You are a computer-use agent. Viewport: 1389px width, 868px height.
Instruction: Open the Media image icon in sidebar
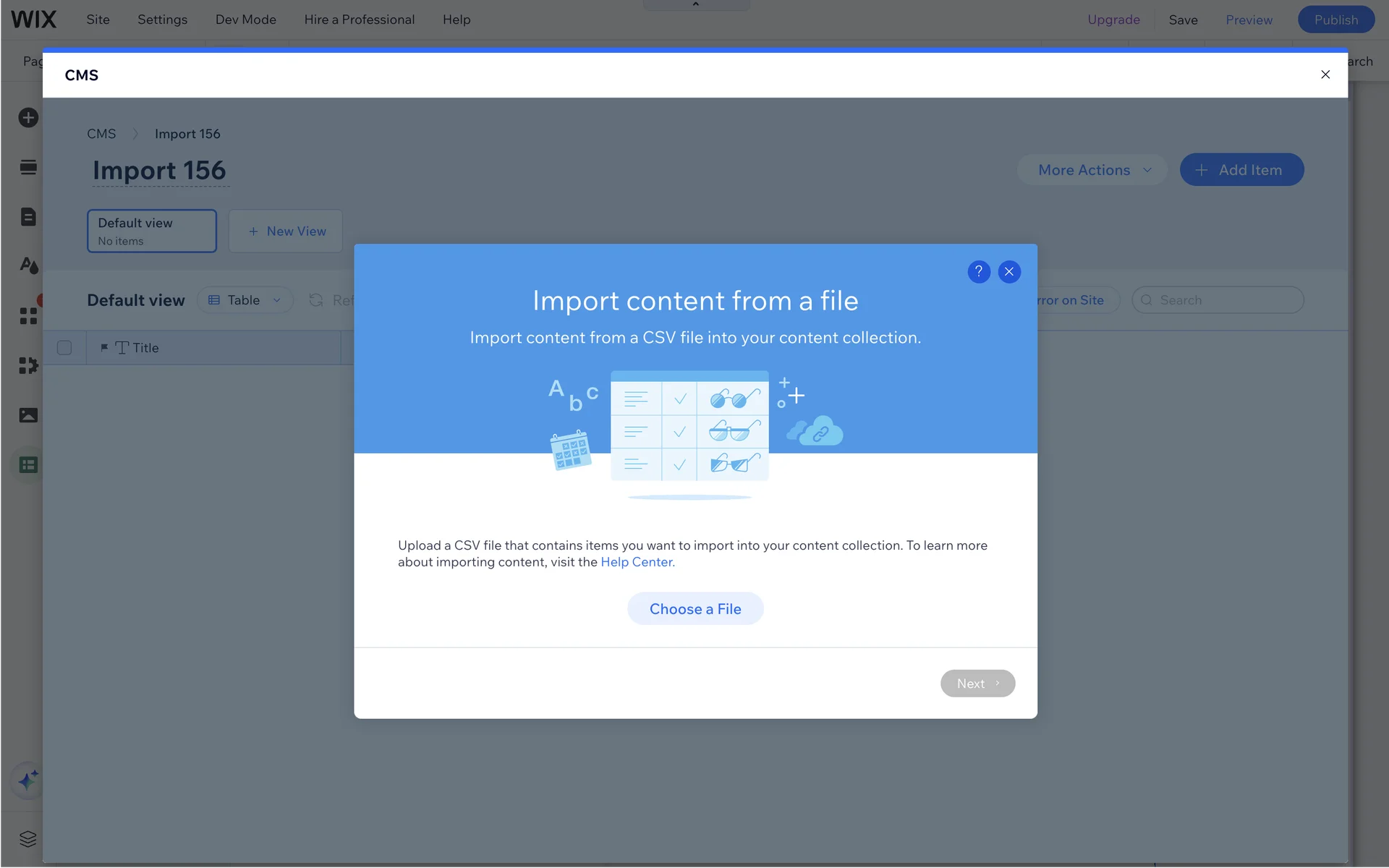coord(28,415)
